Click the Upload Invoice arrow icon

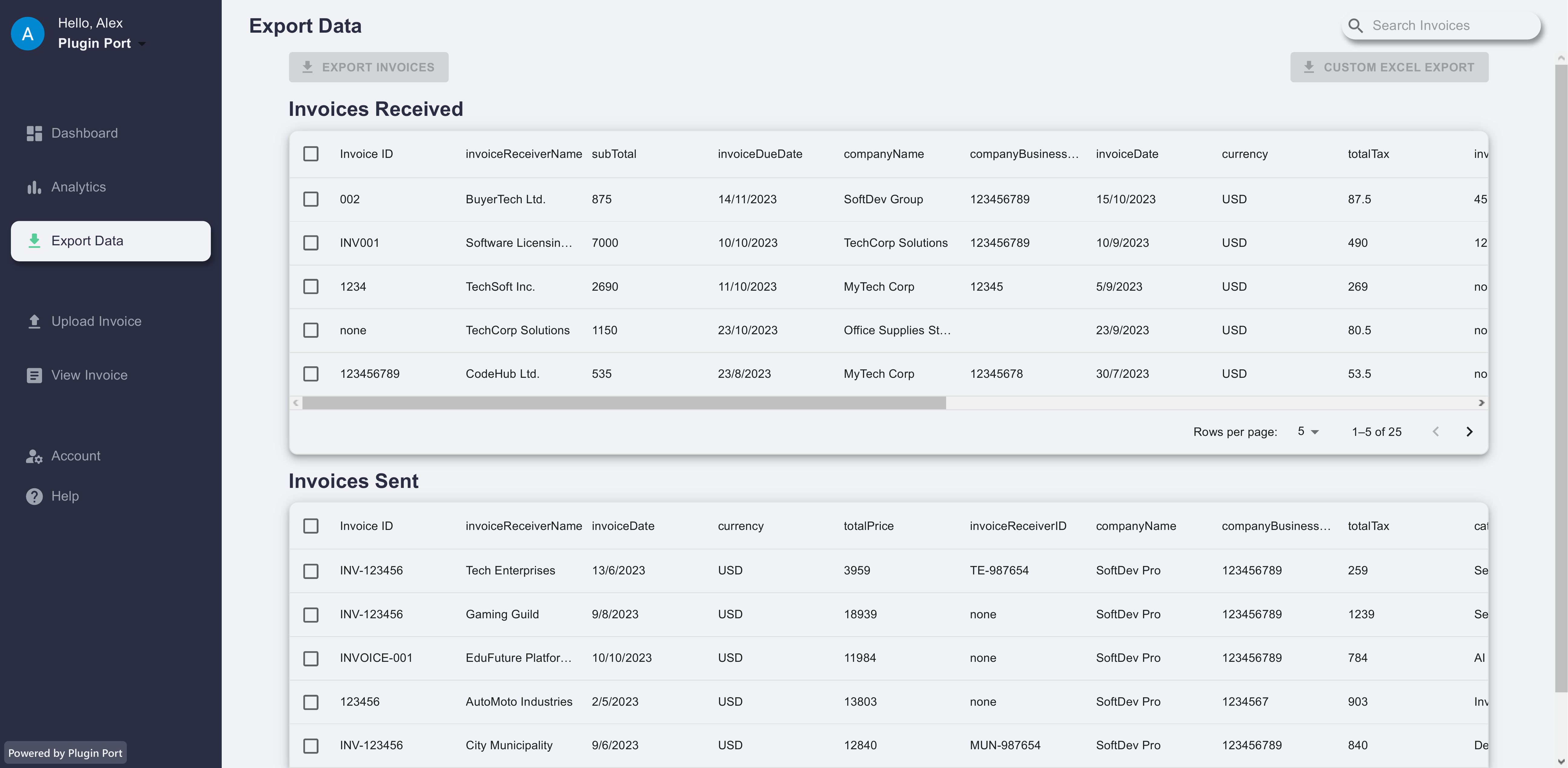coord(34,321)
